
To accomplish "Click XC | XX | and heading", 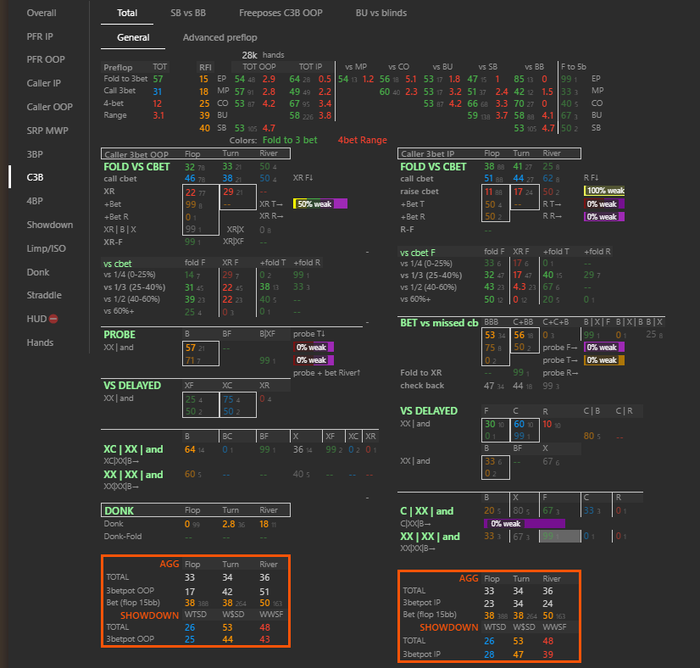I will [x=133, y=449].
